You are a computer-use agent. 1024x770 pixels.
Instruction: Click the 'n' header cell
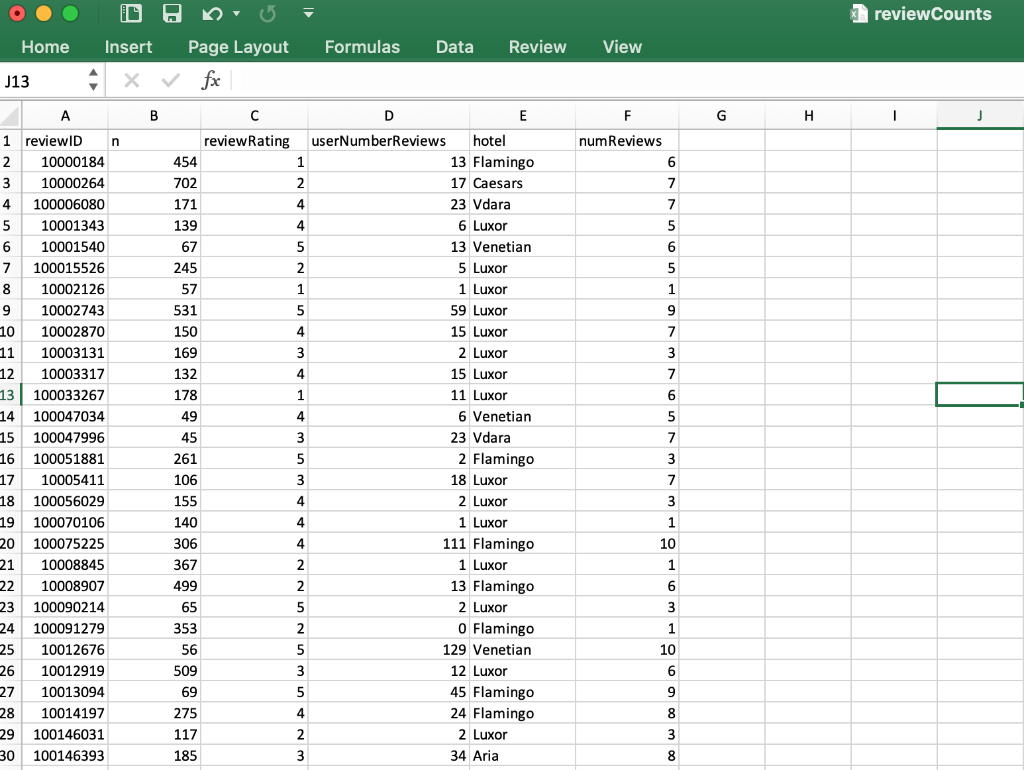pos(154,141)
